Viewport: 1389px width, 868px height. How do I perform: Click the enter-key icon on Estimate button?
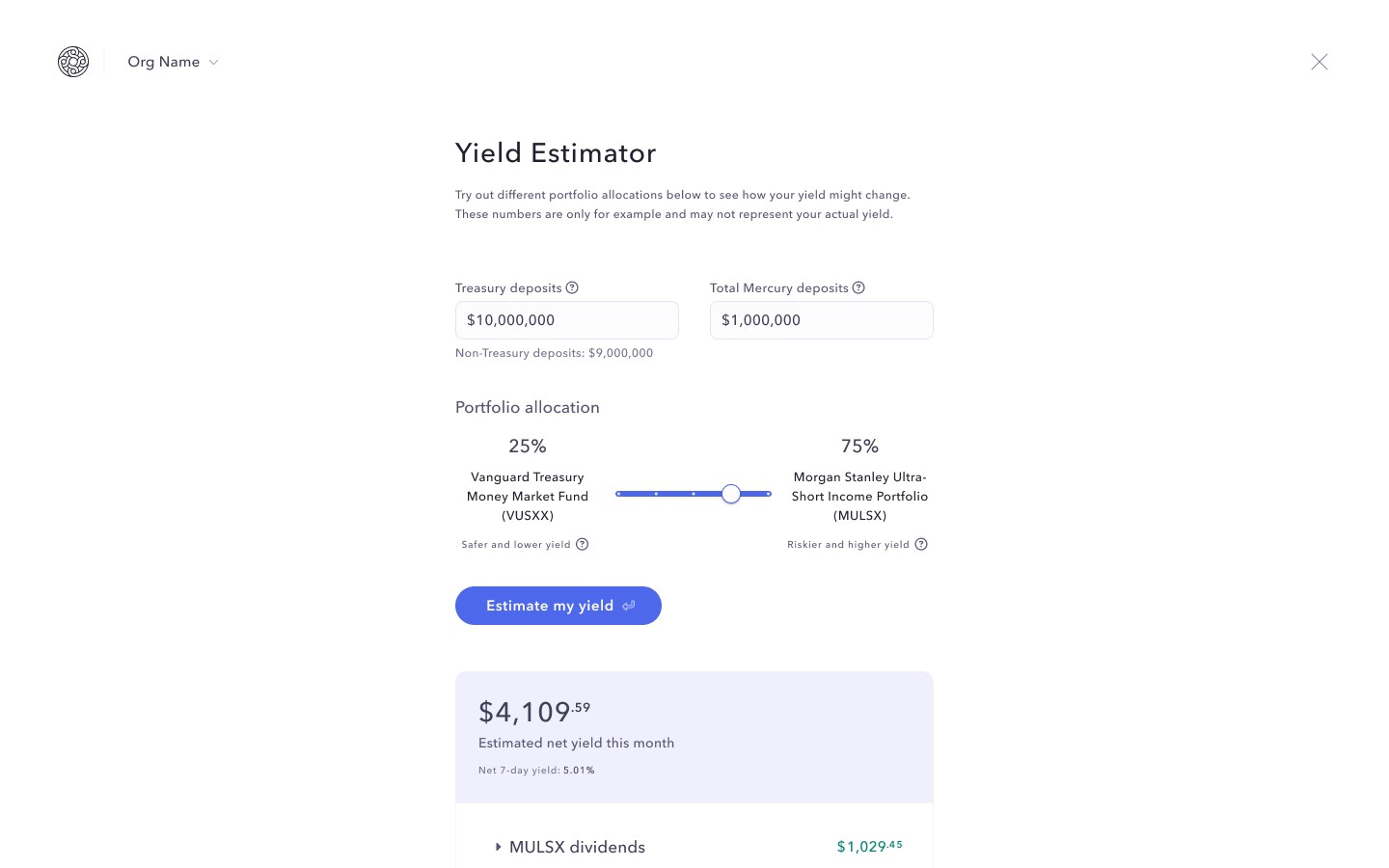(x=629, y=606)
